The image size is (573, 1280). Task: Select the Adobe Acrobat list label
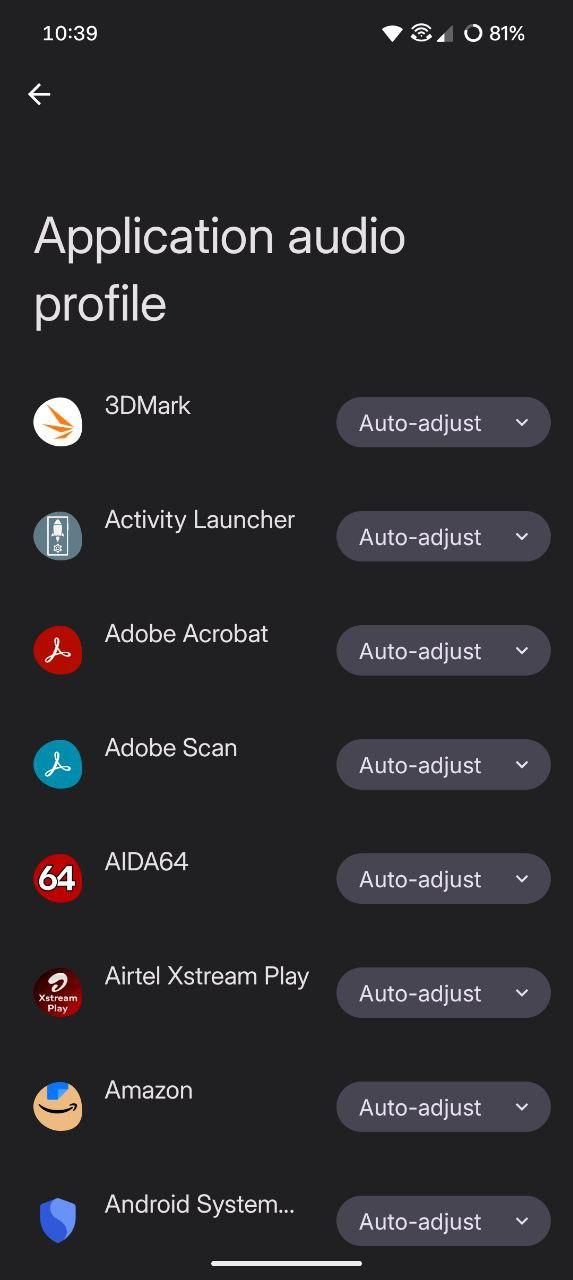pyautogui.click(x=187, y=634)
